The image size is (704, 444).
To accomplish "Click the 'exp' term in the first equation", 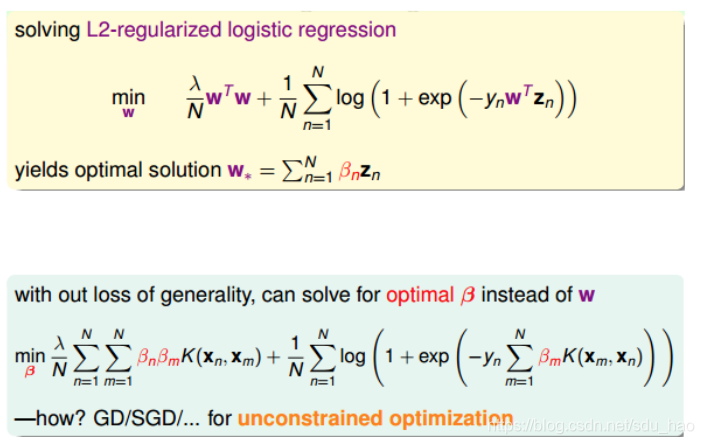I will [x=435, y=98].
